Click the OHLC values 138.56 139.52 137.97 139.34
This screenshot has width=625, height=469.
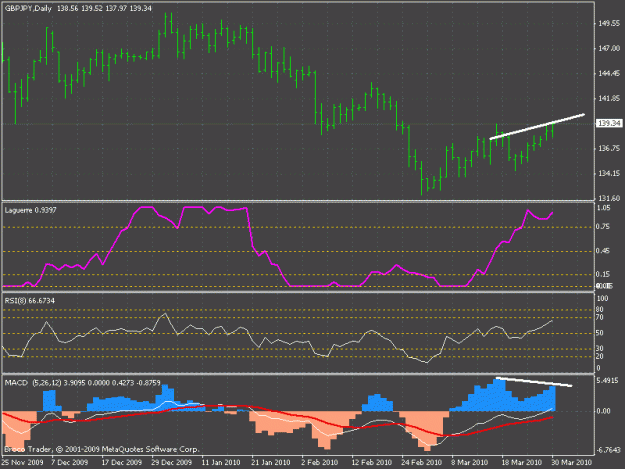point(104,8)
